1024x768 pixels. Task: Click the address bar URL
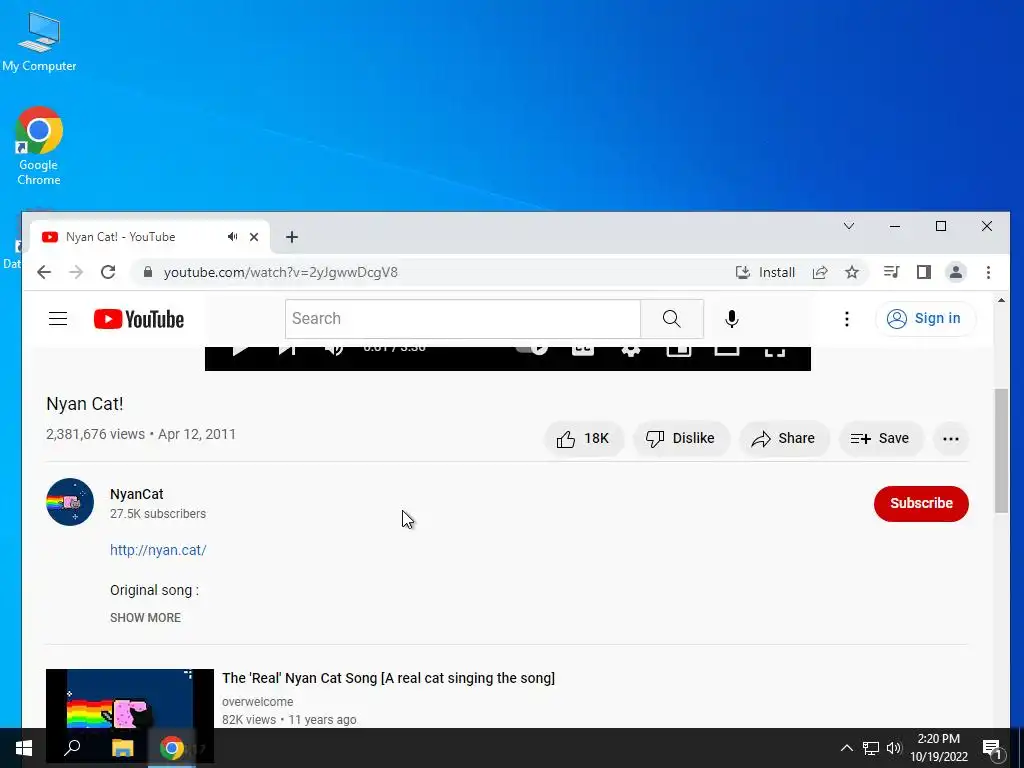(x=280, y=272)
